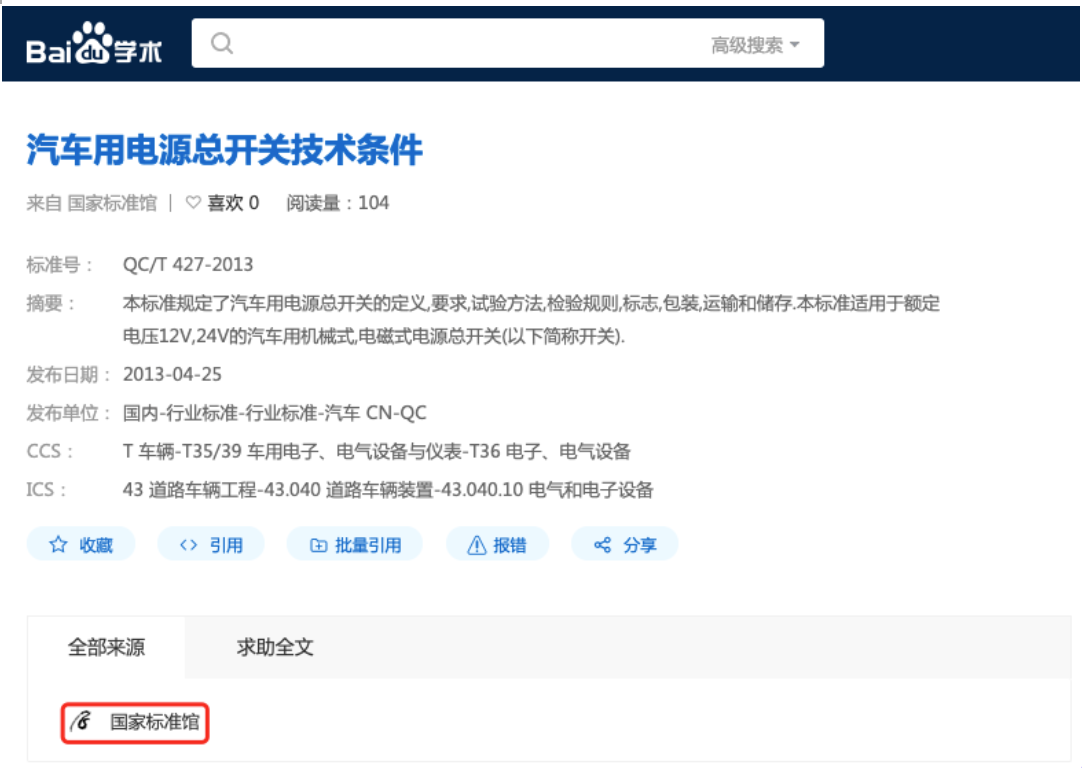Open the title 汽车用电源总开关技术条件
1082x768 pixels.
click(224, 151)
